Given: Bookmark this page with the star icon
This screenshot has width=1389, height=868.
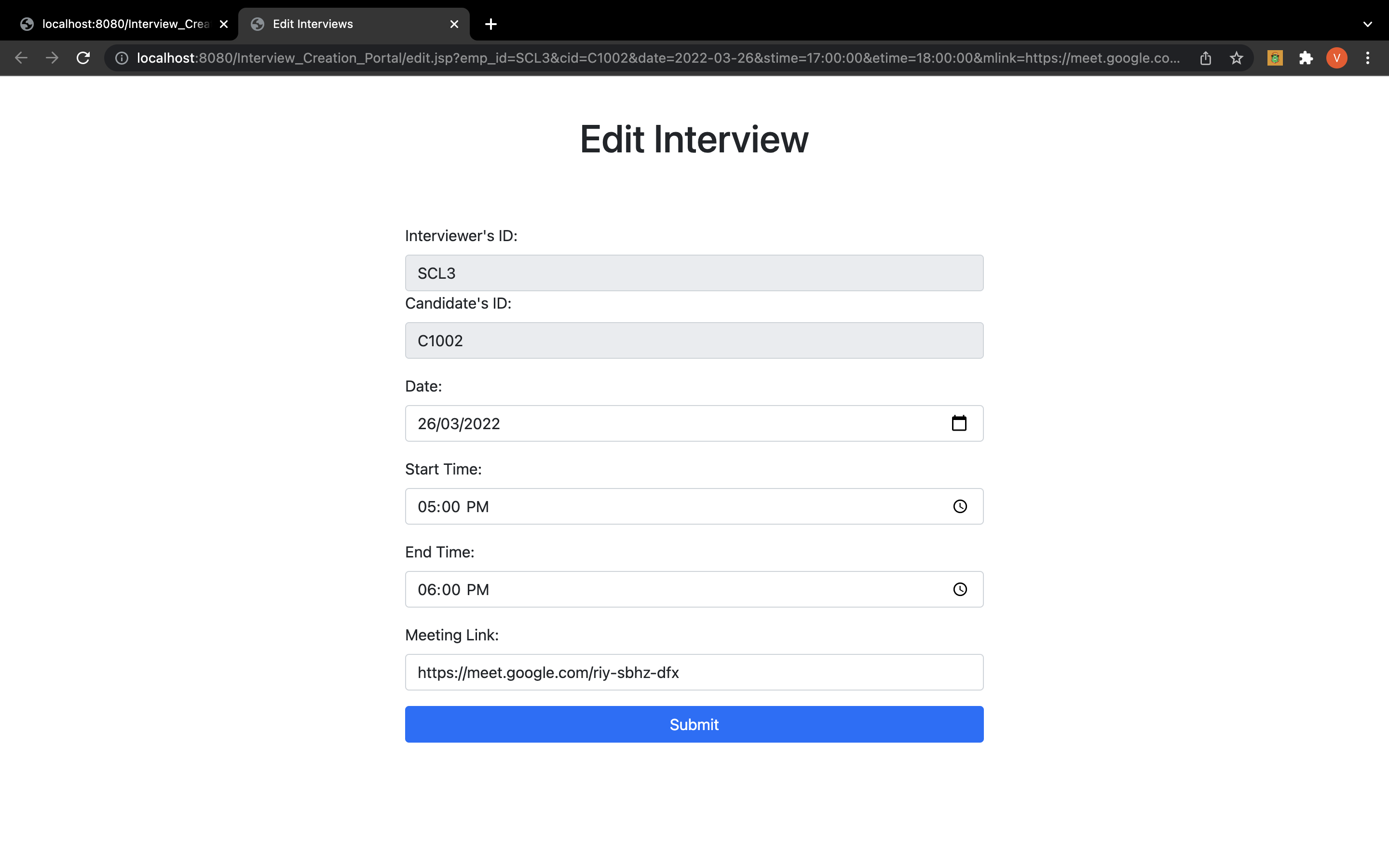Looking at the screenshot, I should tap(1236, 58).
